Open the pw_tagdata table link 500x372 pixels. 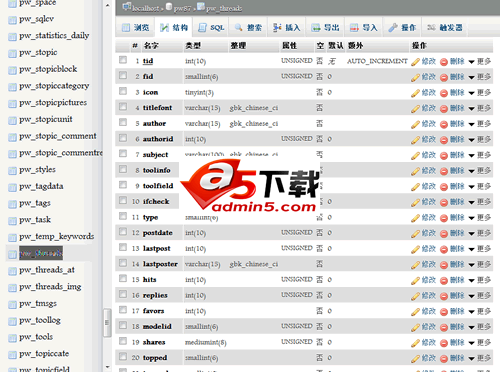(41, 186)
